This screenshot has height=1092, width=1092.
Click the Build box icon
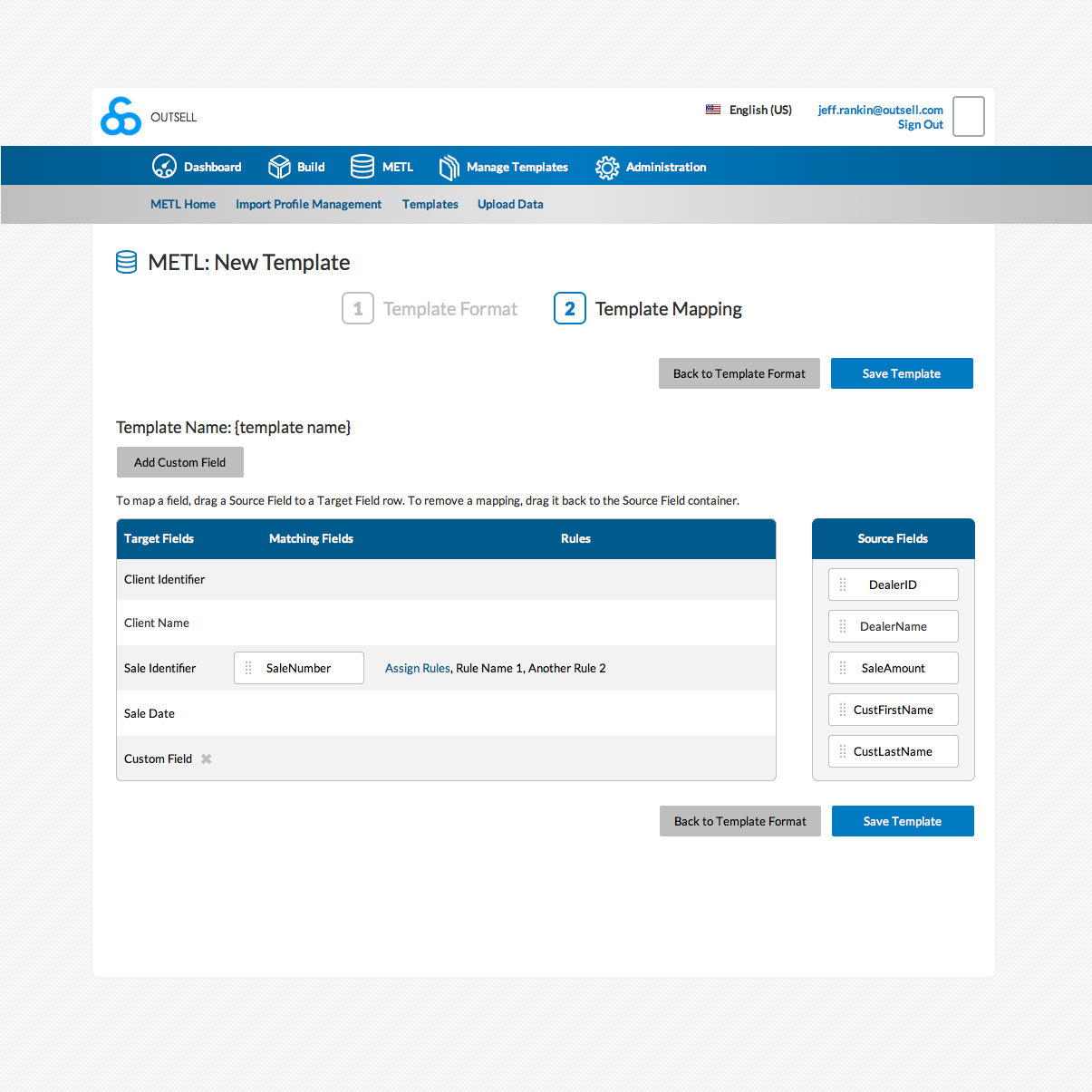(279, 167)
